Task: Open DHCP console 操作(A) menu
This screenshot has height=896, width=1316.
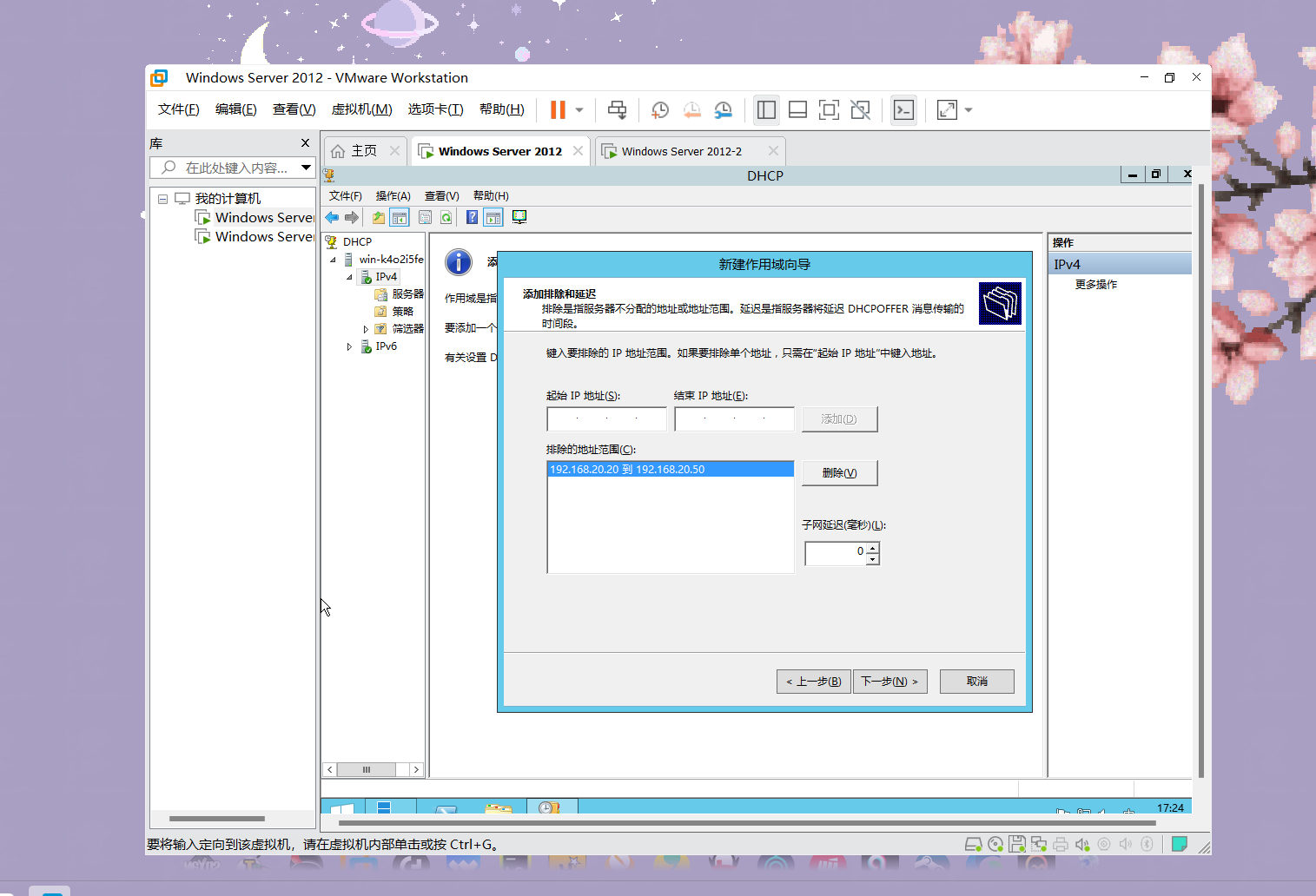Action: point(393,196)
